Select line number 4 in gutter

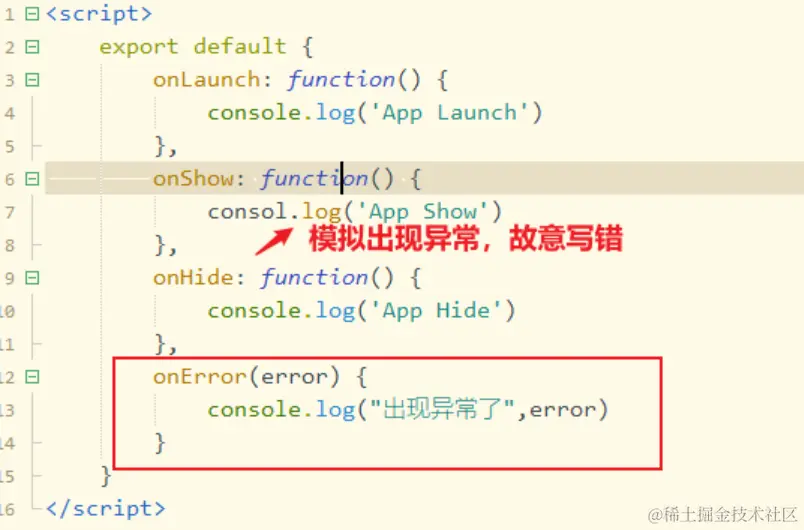(10, 113)
